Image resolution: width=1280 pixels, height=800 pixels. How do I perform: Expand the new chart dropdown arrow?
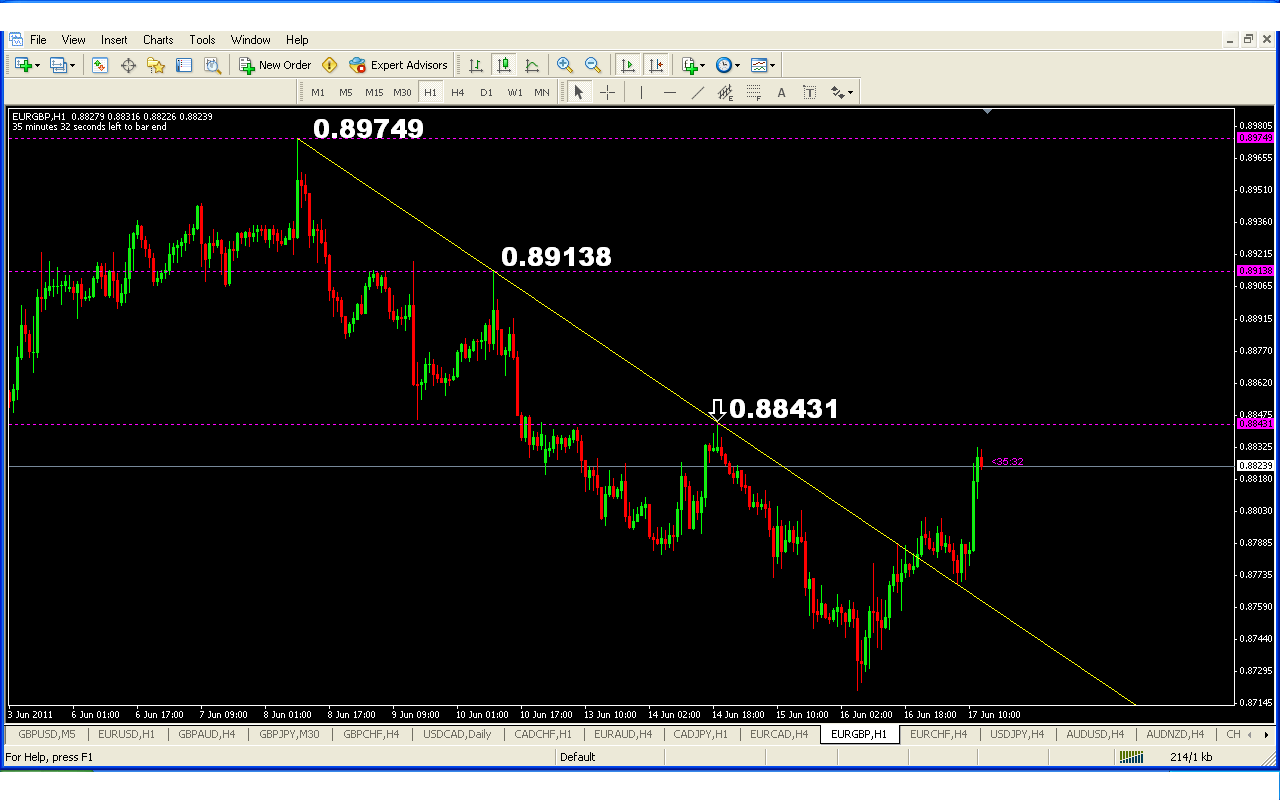coord(38,66)
